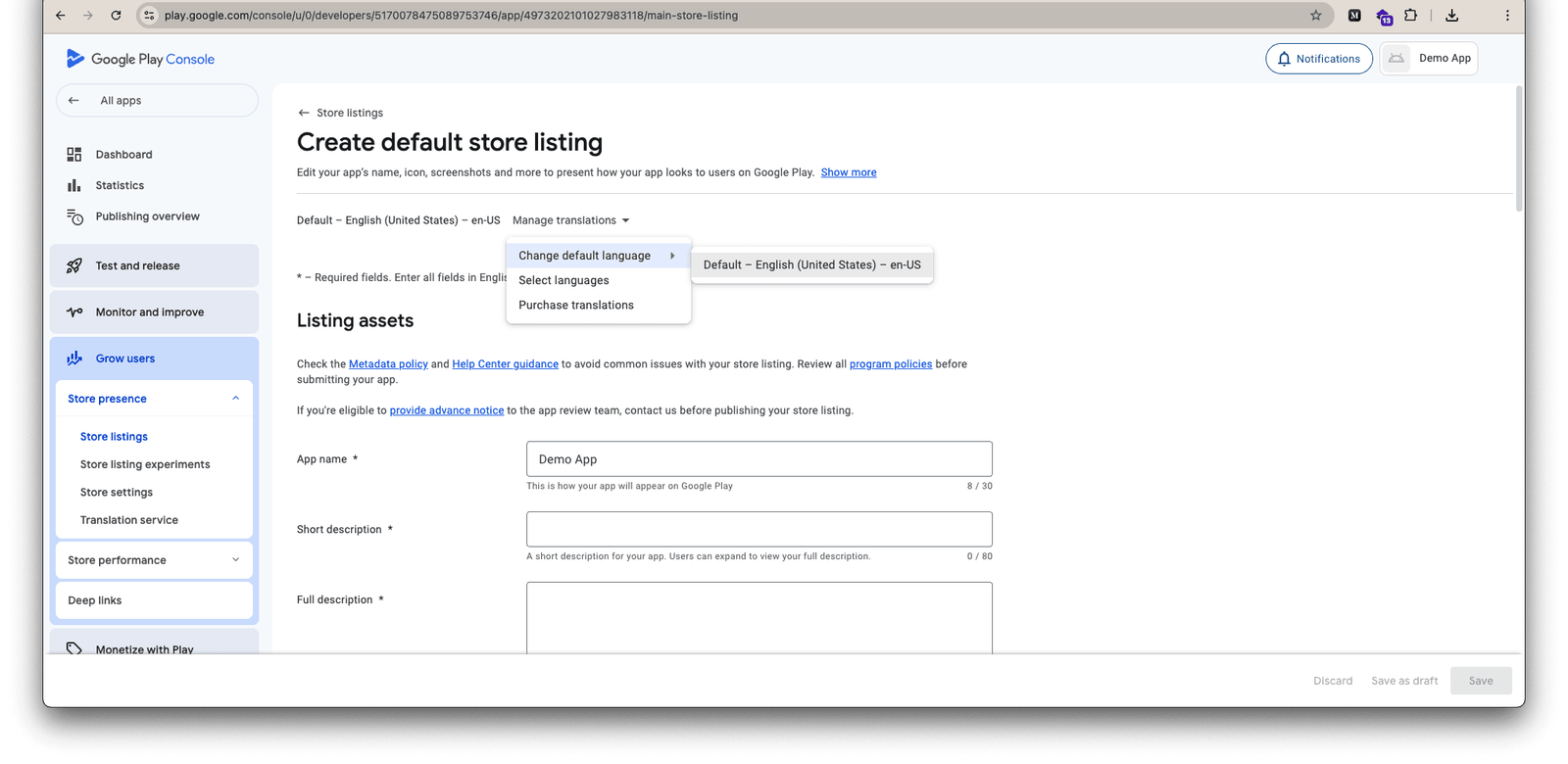Screen dimensions: 1568x764
Task: Click the Test and release rocket icon
Action: [x=74, y=265]
